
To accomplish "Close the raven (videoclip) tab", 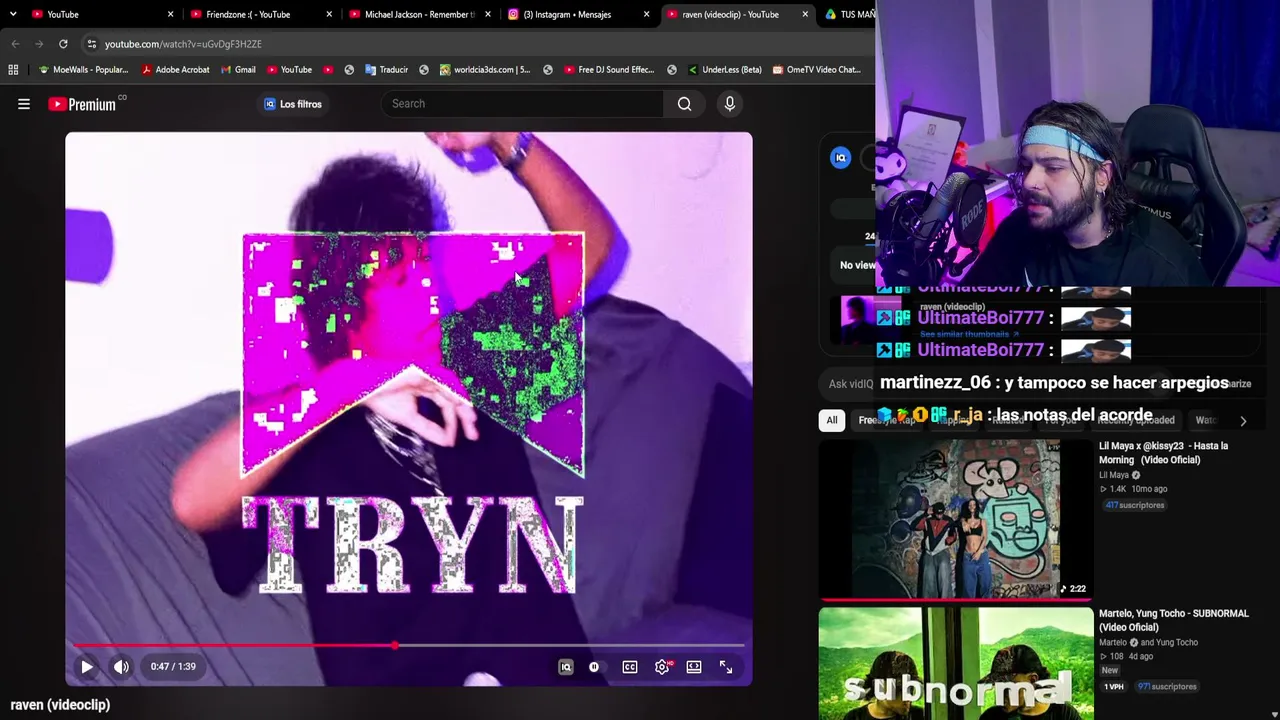I will pyautogui.click(x=805, y=14).
